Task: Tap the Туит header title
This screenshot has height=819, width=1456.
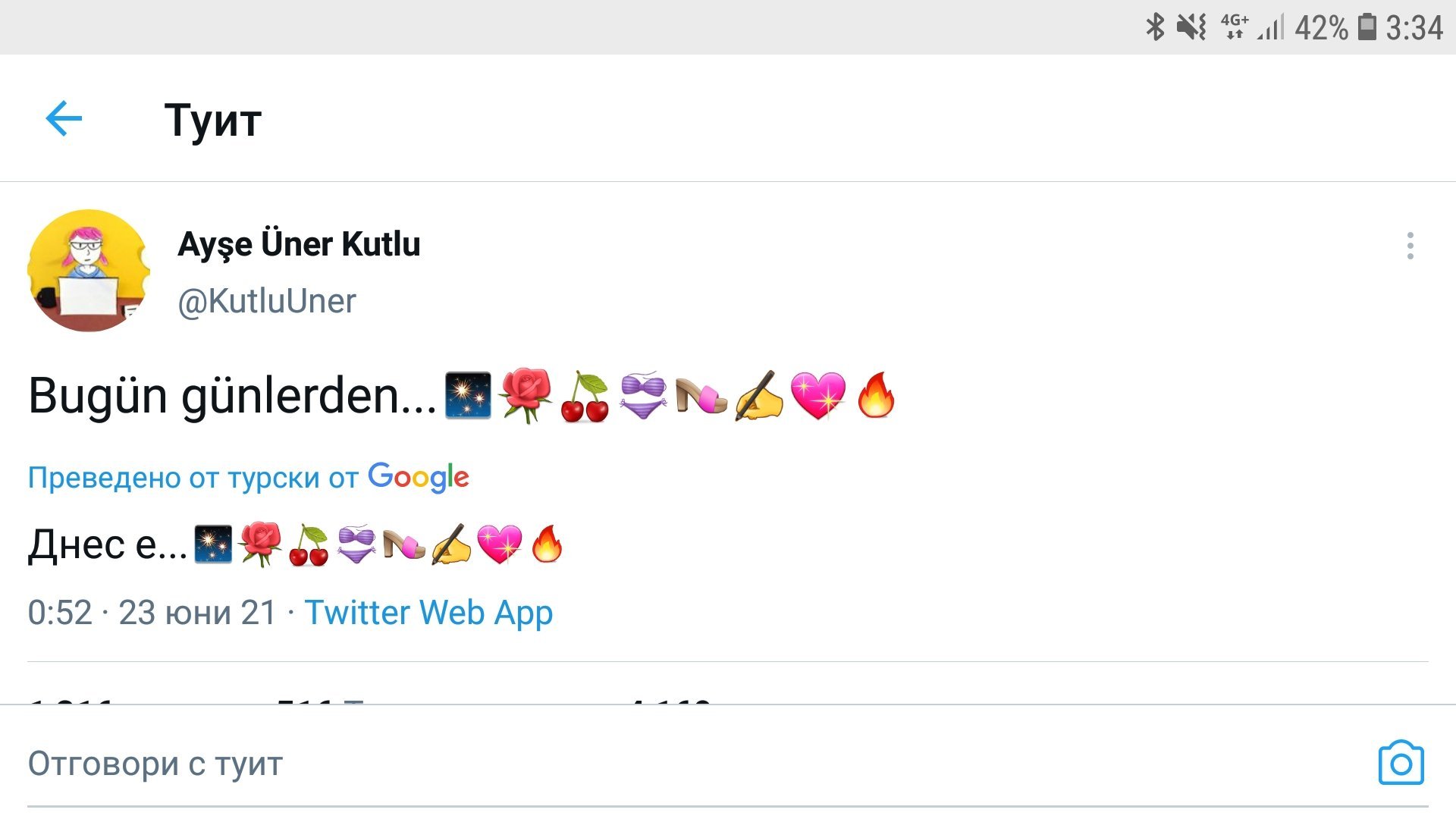Action: (213, 120)
